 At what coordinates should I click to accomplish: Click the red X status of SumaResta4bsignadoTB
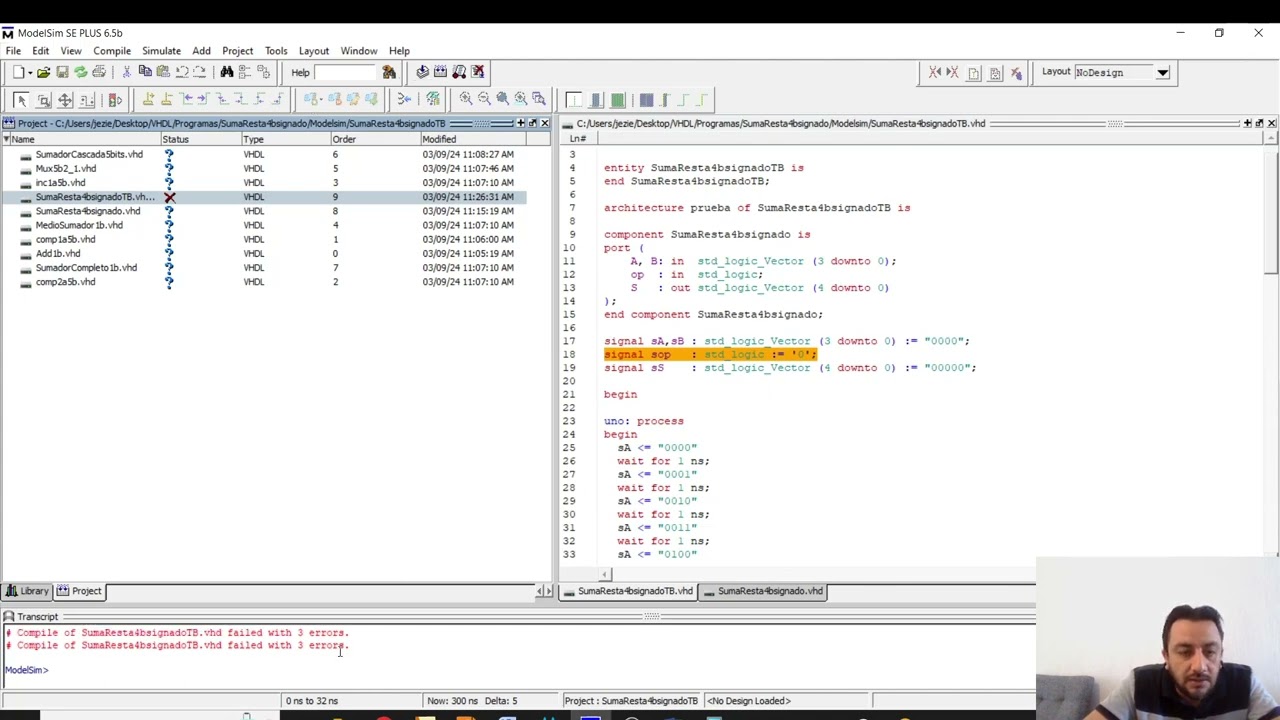point(170,197)
